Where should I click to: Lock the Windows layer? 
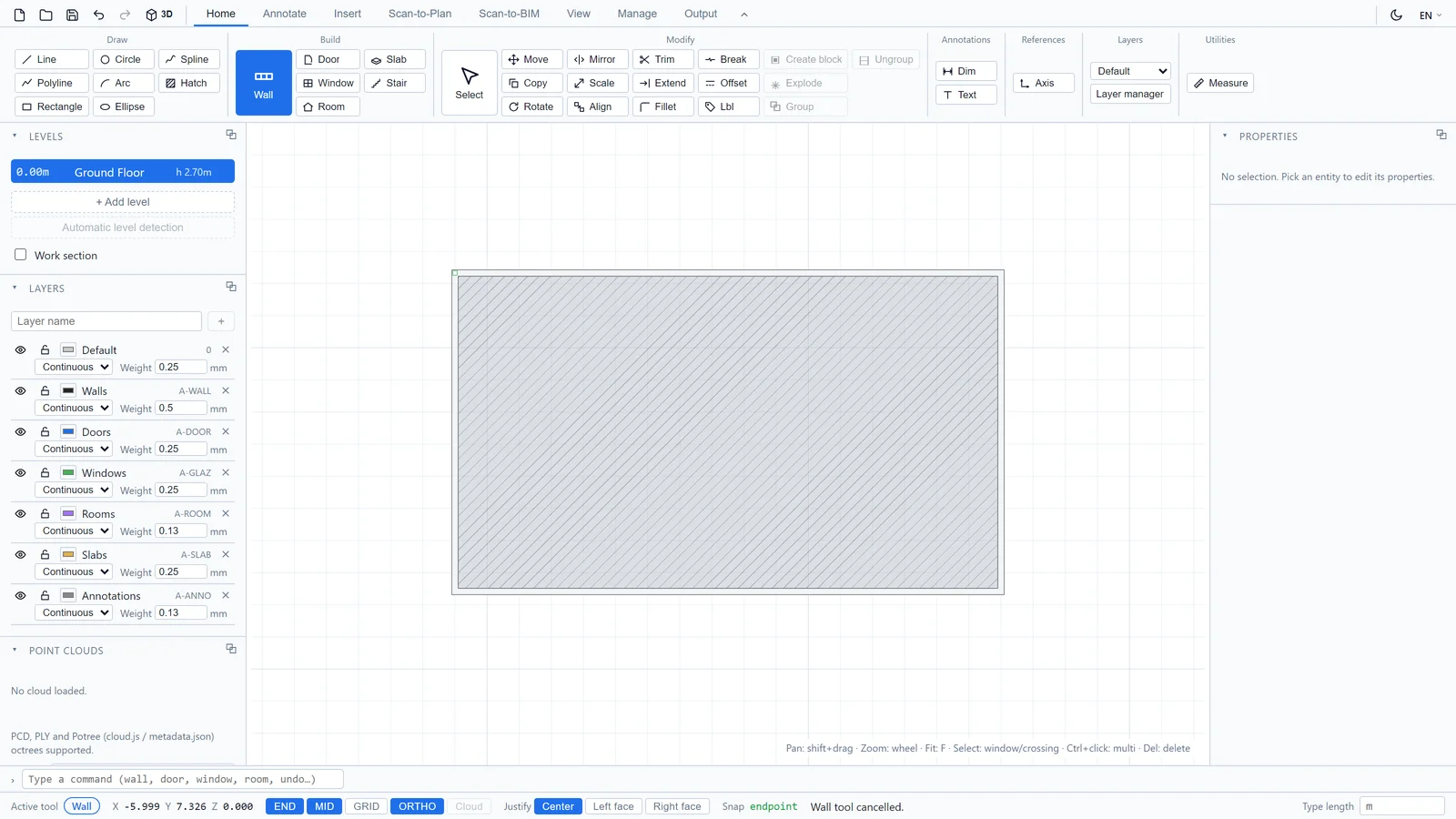(x=45, y=472)
